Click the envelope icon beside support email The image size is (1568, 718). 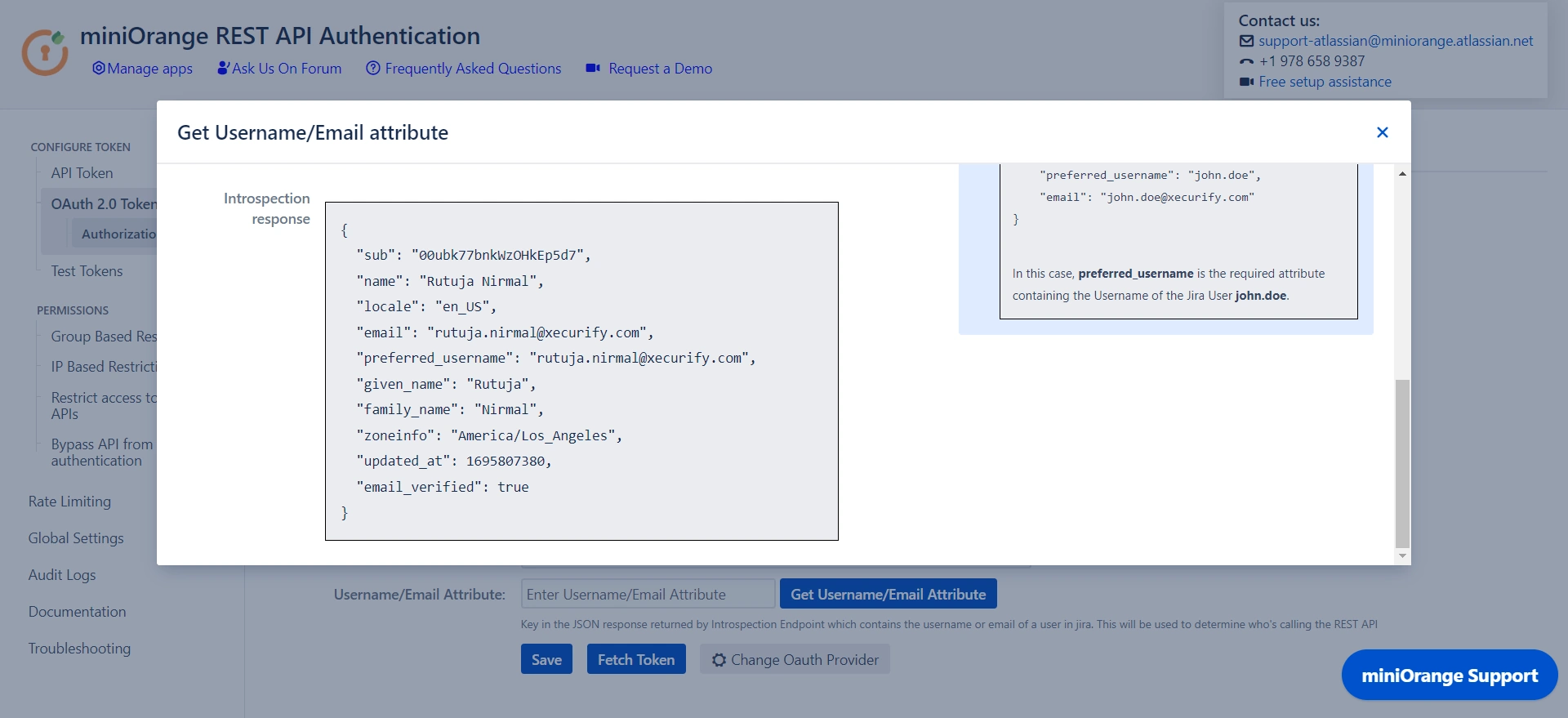(x=1246, y=41)
